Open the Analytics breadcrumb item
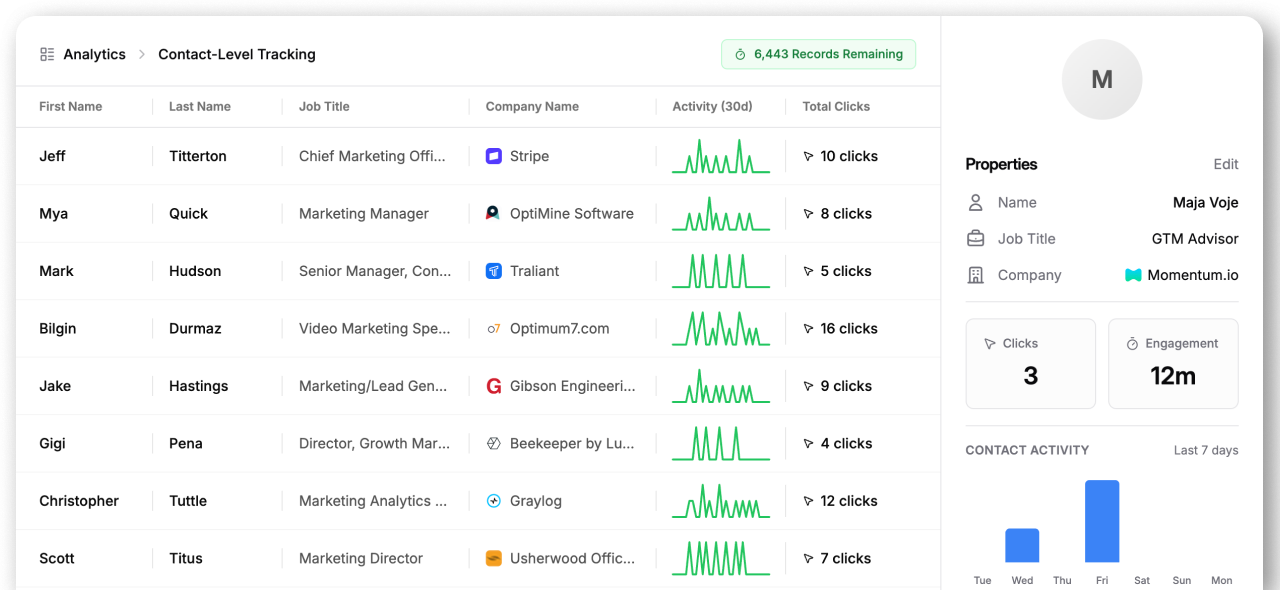This screenshot has height=590, width=1280. 94,54
